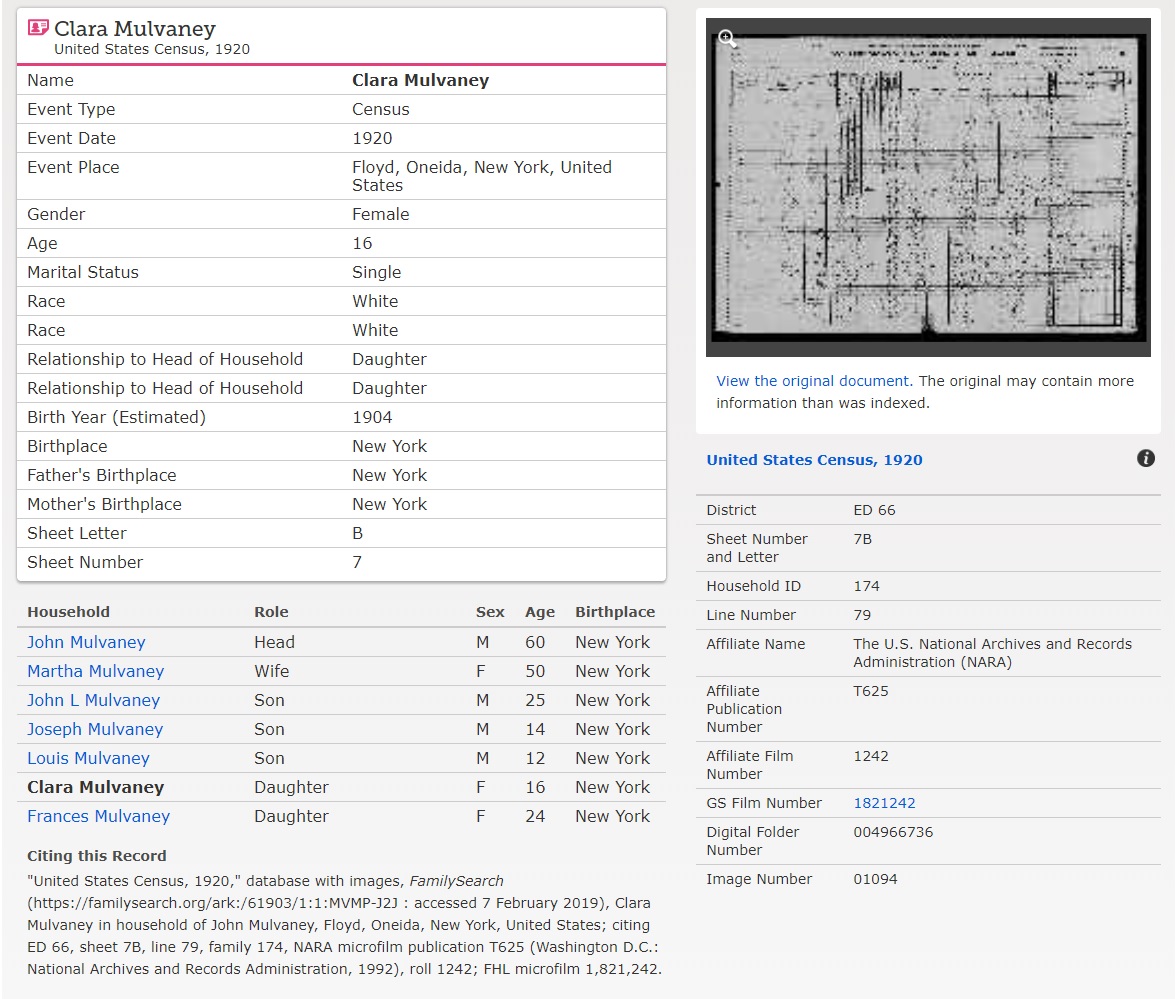Select the role 'Wife' in Martha Mulvaney's row
1175x999 pixels.
(x=271, y=671)
